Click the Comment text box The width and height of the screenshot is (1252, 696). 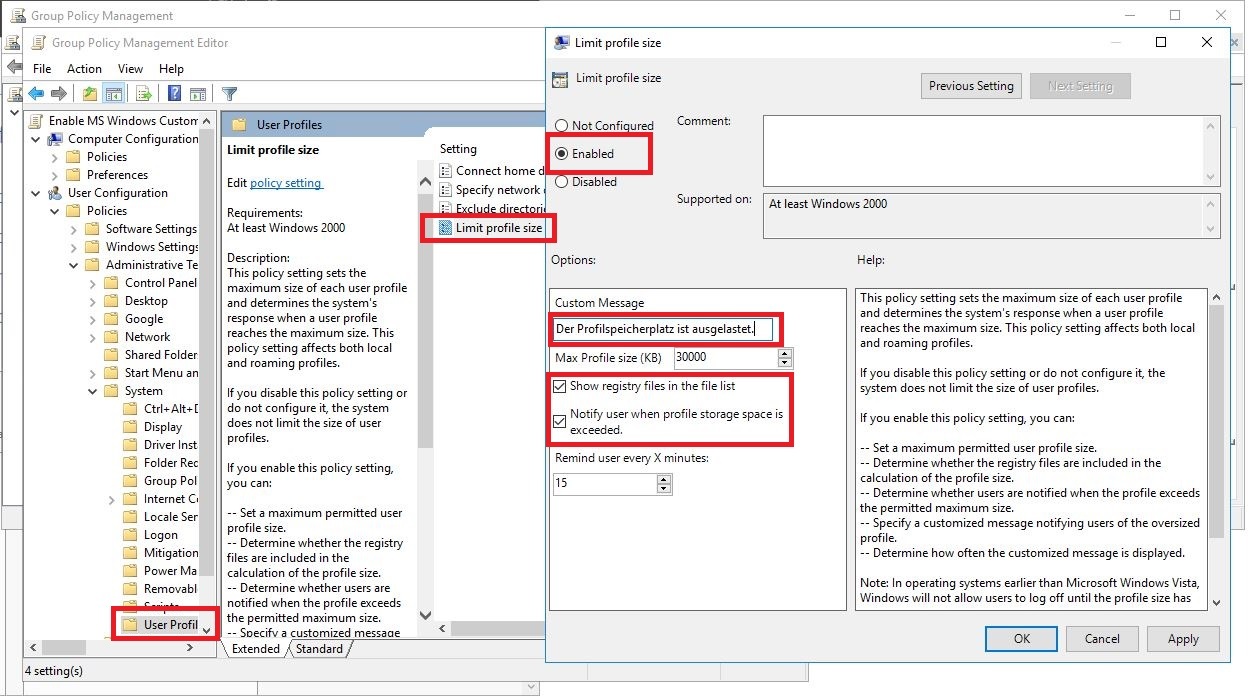click(983, 150)
